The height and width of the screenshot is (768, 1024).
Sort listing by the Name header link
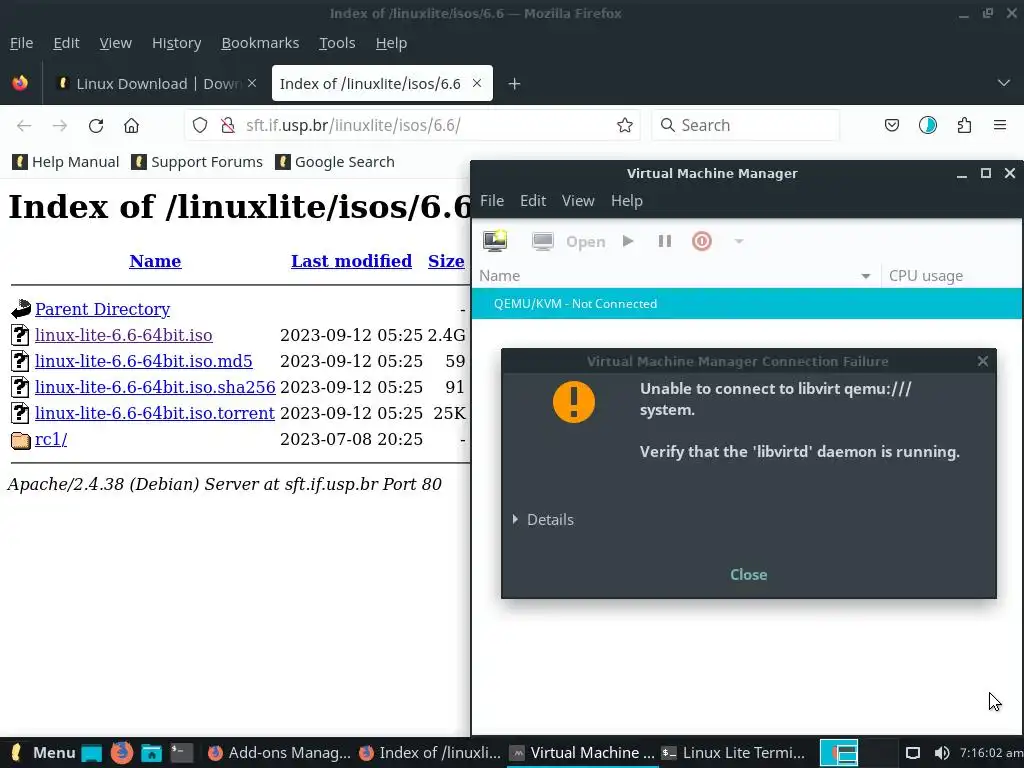point(155,261)
